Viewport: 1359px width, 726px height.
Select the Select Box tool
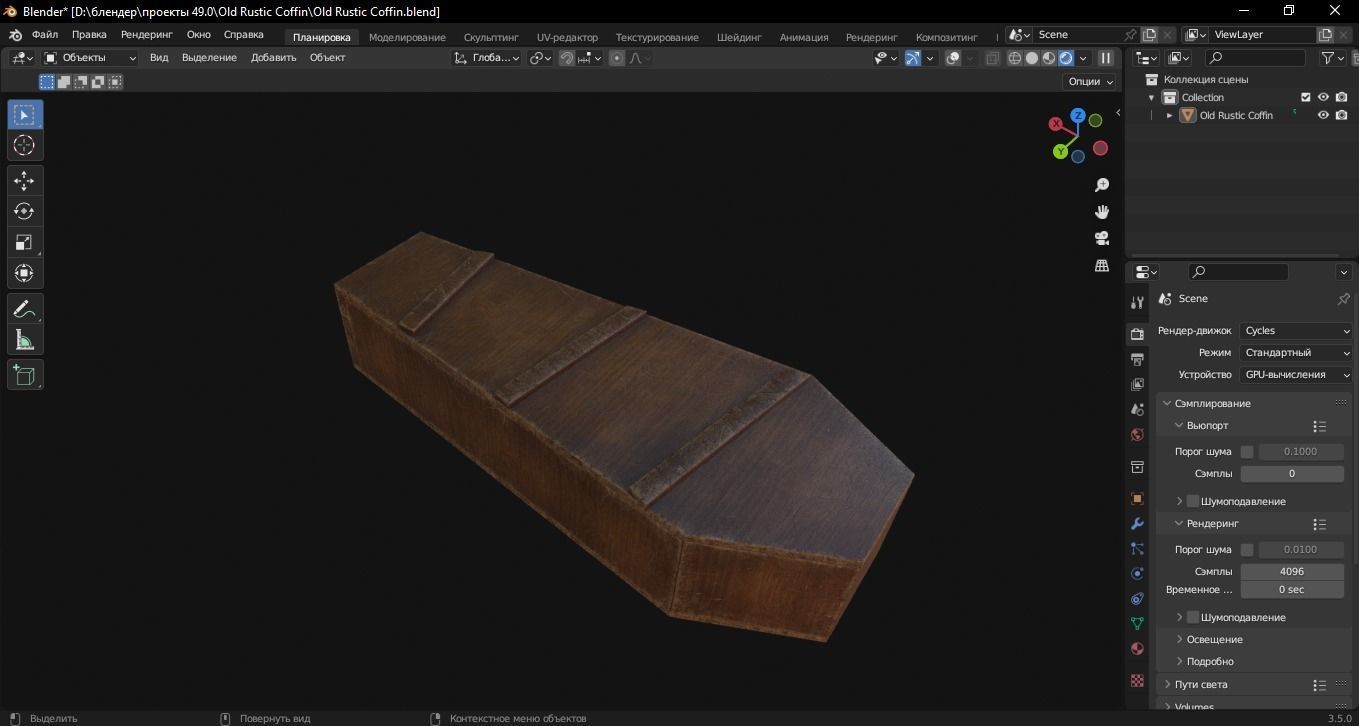click(25, 115)
